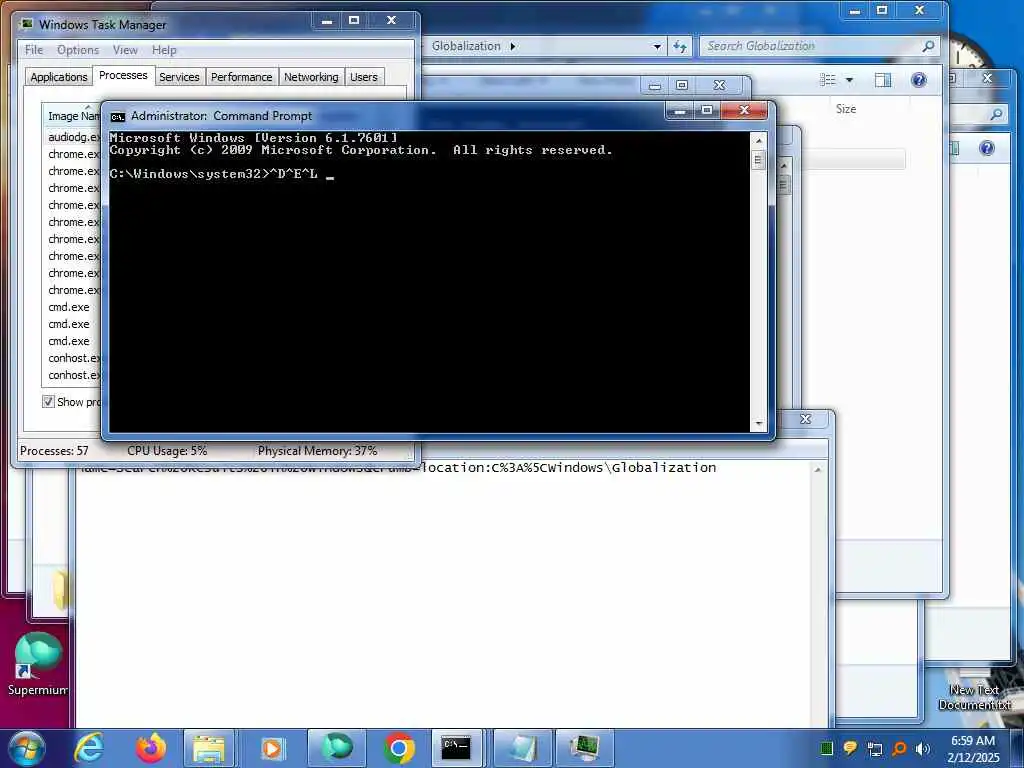The width and height of the screenshot is (1024, 768).
Task: Open Google Chrome from the taskbar
Action: coord(399,748)
